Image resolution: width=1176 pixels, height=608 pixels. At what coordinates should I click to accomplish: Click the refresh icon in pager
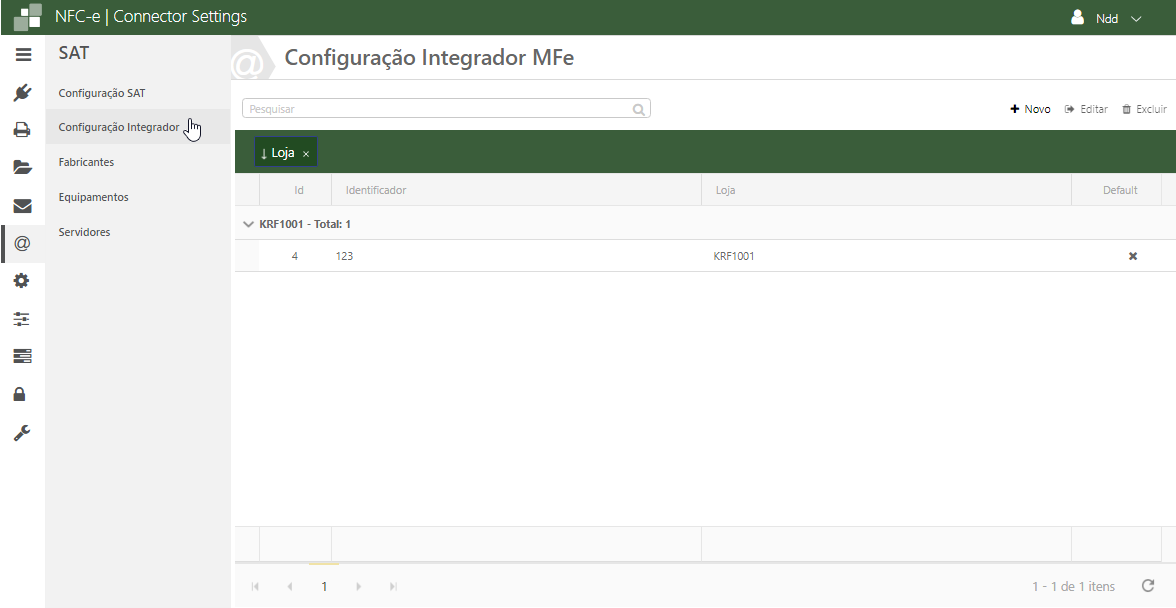[x=1148, y=586]
